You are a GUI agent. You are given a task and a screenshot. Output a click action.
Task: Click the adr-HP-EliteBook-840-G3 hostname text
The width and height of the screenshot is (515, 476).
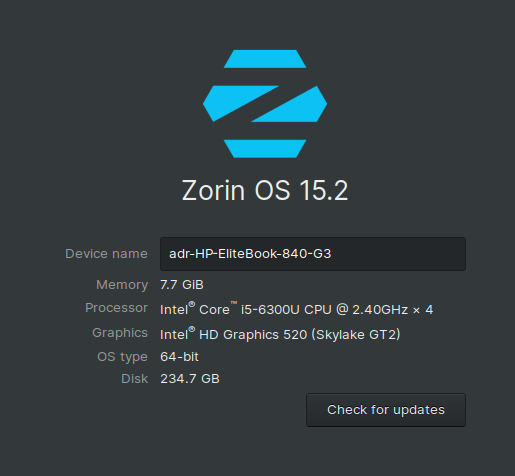[x=250, y=254]
